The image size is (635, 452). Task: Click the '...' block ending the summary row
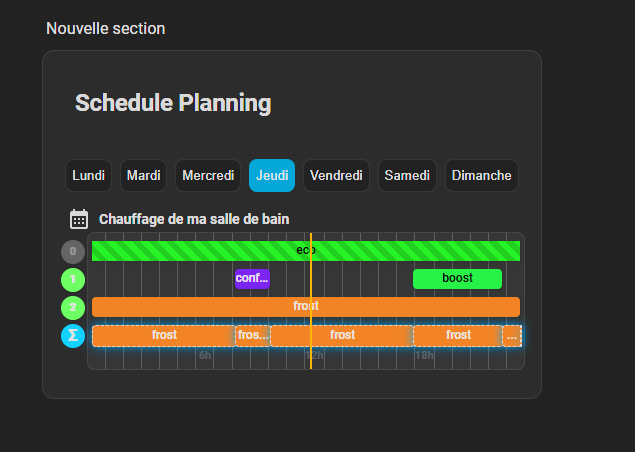[511, 336]
